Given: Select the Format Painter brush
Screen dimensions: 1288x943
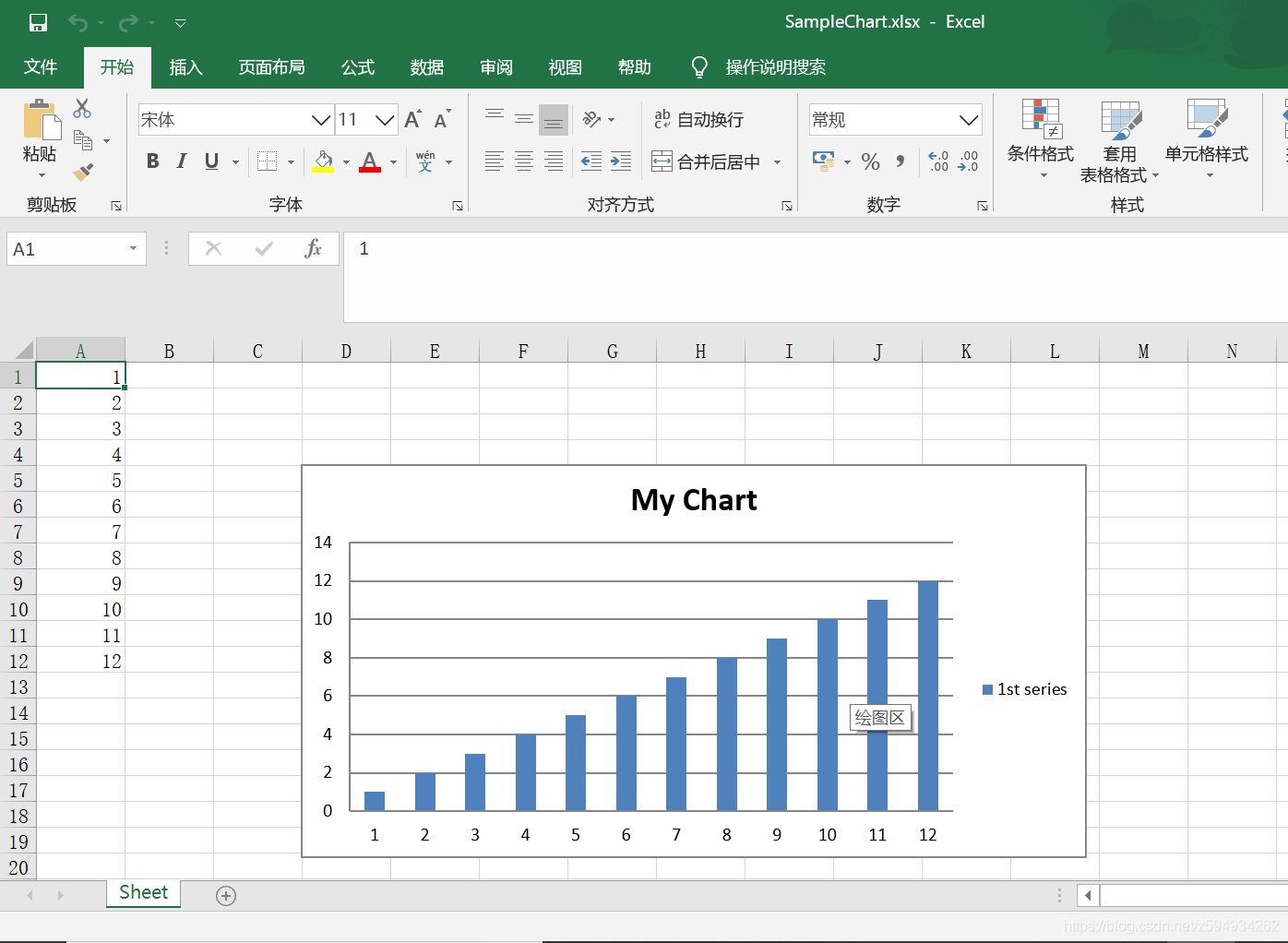Looking at the screenshot, I should 83,172.
